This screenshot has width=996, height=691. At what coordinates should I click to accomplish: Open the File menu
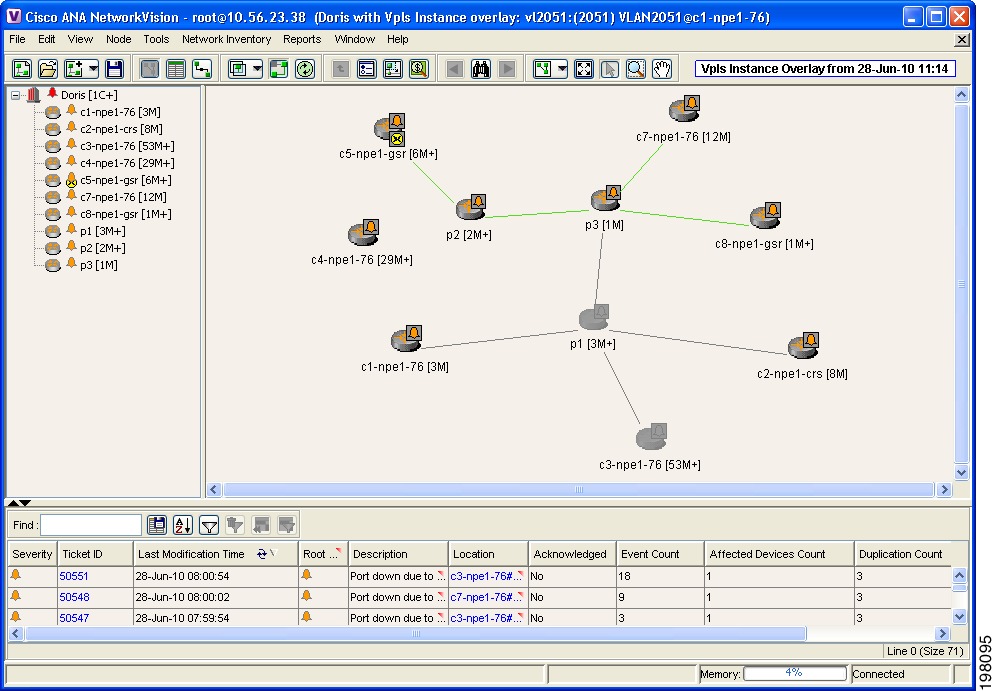17,39
